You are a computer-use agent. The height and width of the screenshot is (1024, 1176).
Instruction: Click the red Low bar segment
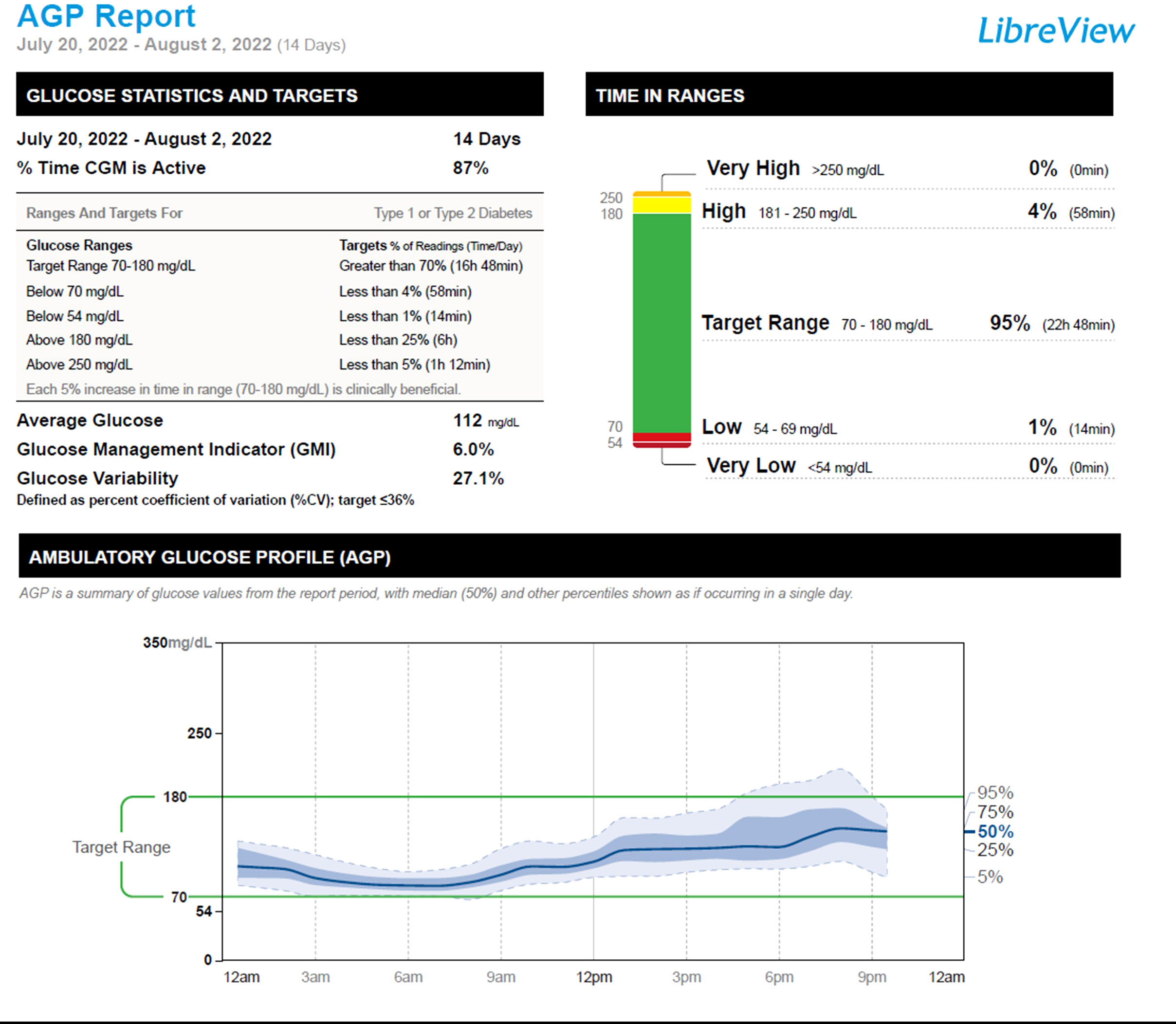(x=661, y=437)
